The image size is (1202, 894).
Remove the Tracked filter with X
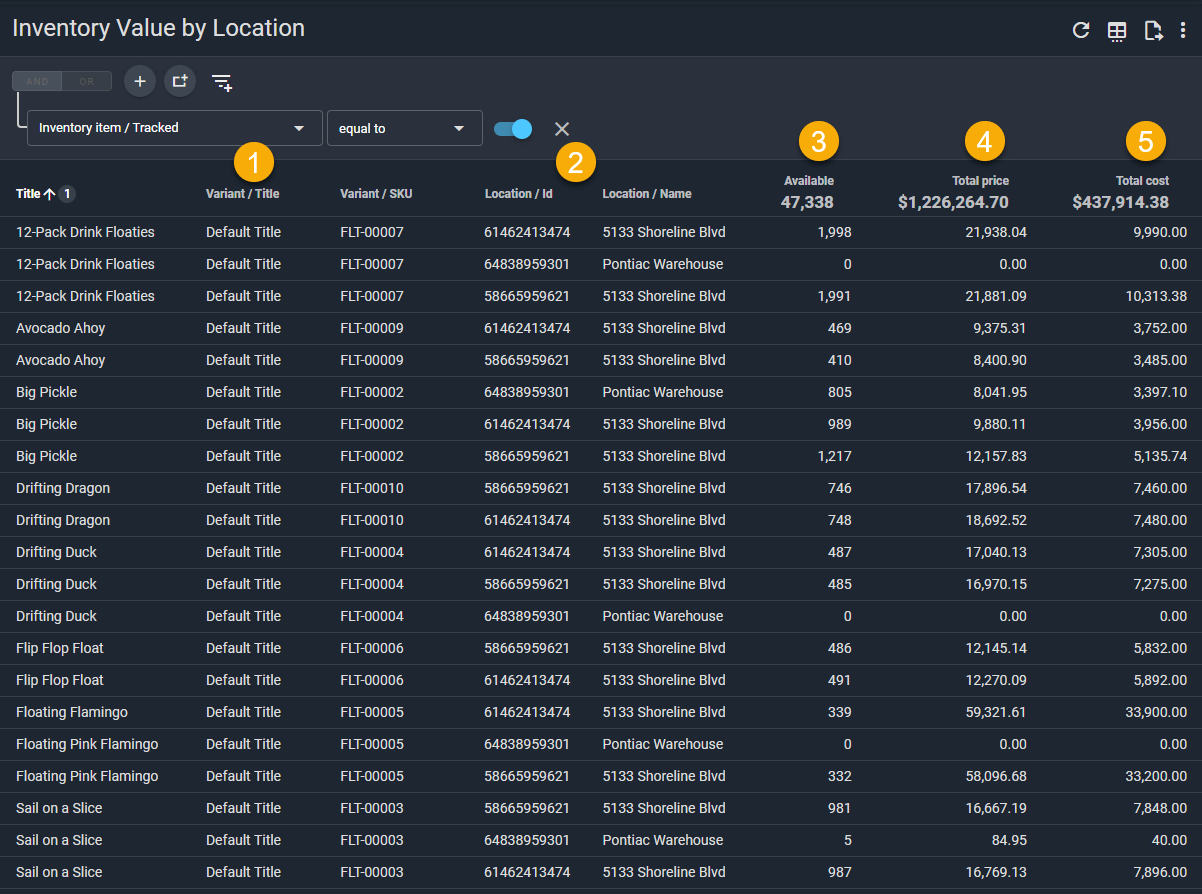[562, 129]
